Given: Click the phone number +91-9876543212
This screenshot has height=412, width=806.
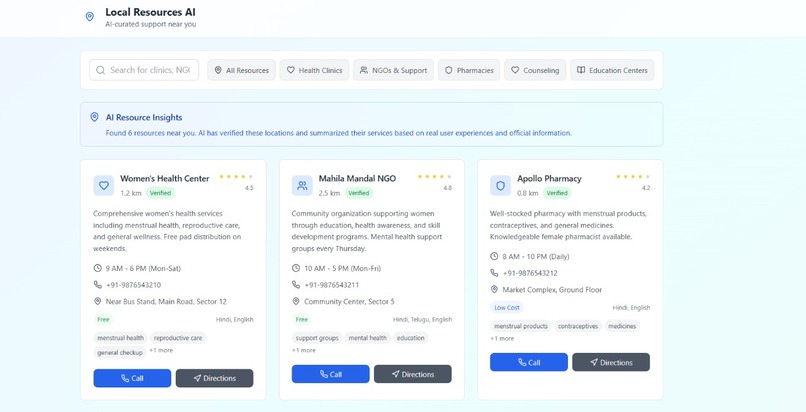Looking at the screenshot, I should (530, 273).
